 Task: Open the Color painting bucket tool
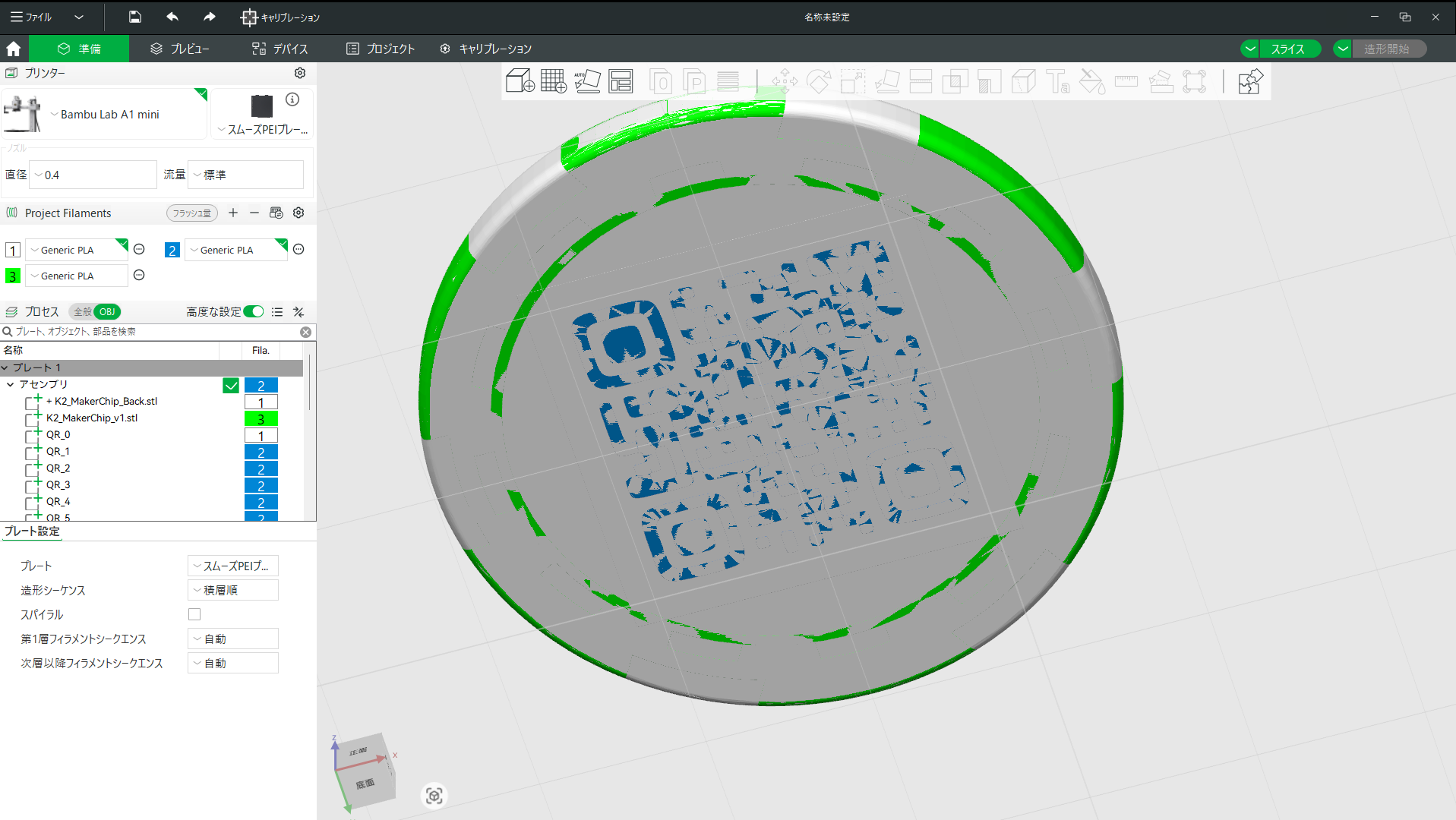pyautogui.click(x=1092, y=81)
